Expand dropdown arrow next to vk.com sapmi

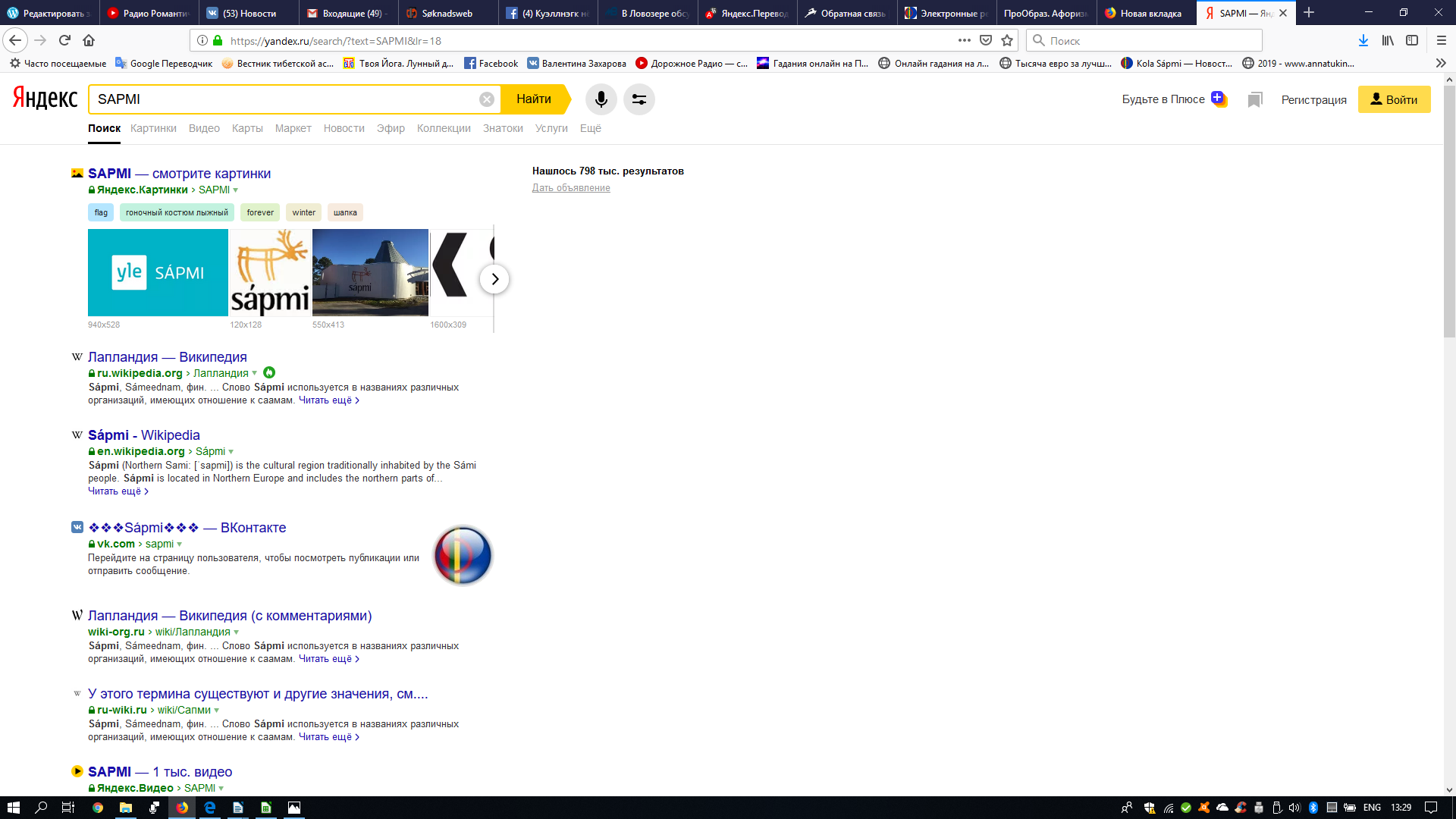(x=180, y=544)
